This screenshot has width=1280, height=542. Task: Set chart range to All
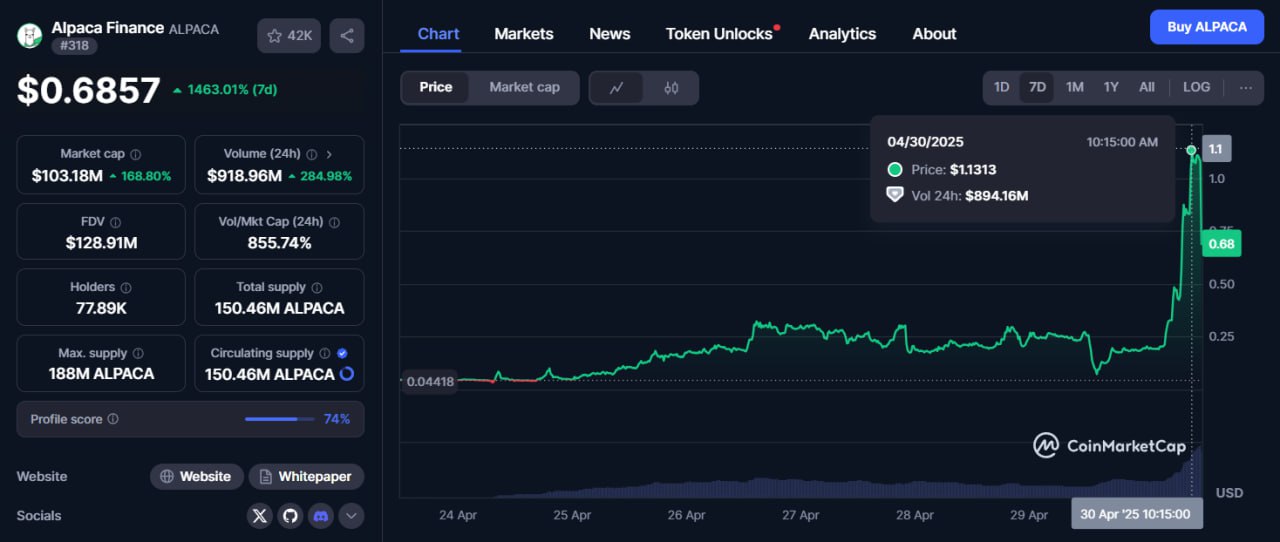[x=1147, y=87]
